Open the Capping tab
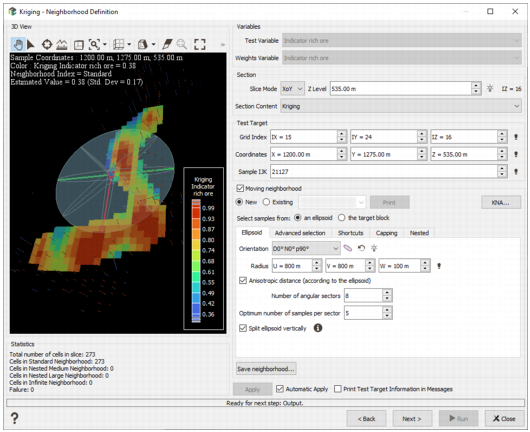Screen dimensions: 530x432 [x=386, y=233]
